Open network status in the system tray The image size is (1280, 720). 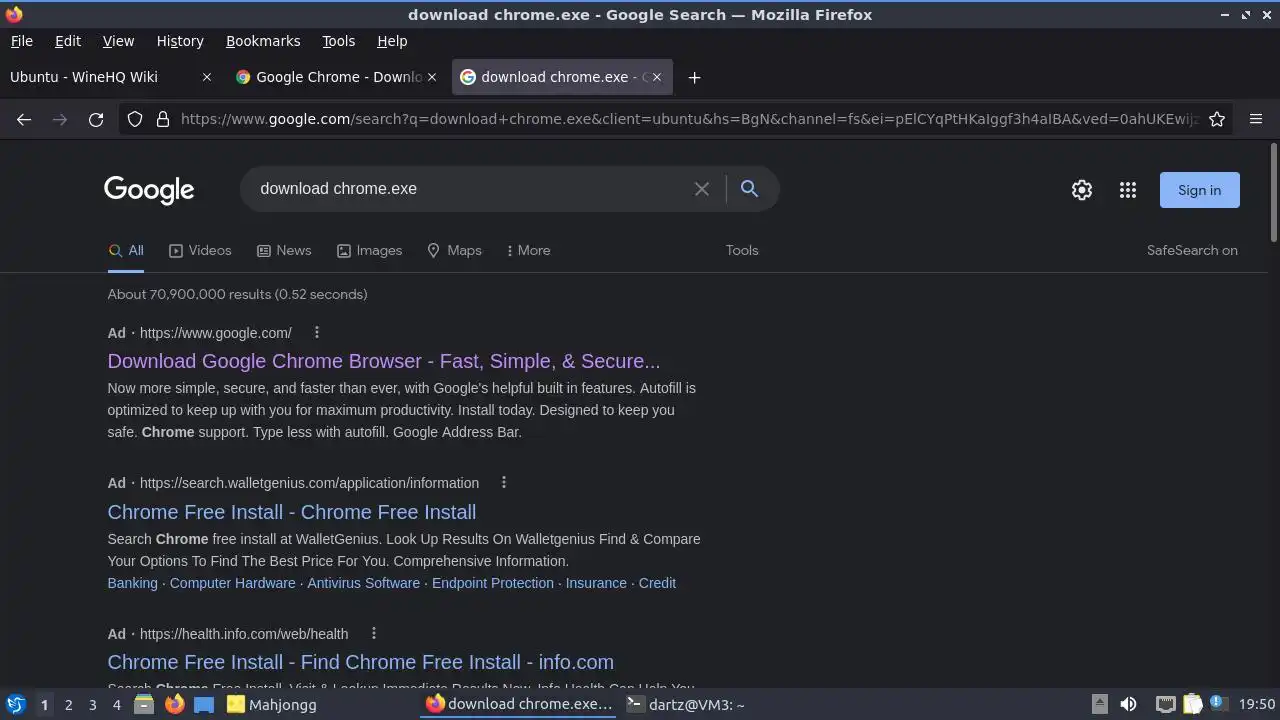pos(1165,704)
